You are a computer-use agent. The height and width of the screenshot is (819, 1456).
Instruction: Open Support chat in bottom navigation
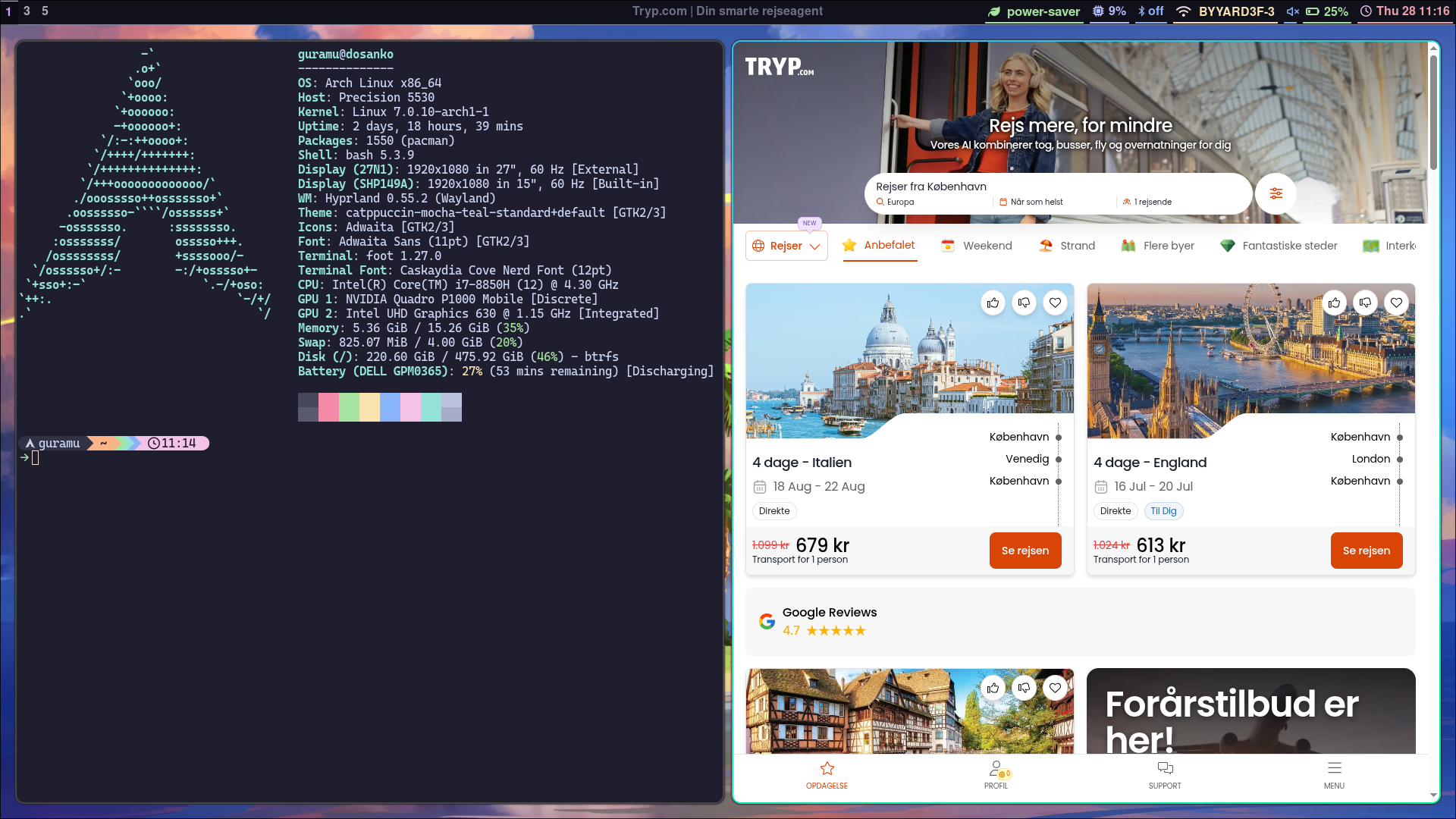pos(1165,775)
